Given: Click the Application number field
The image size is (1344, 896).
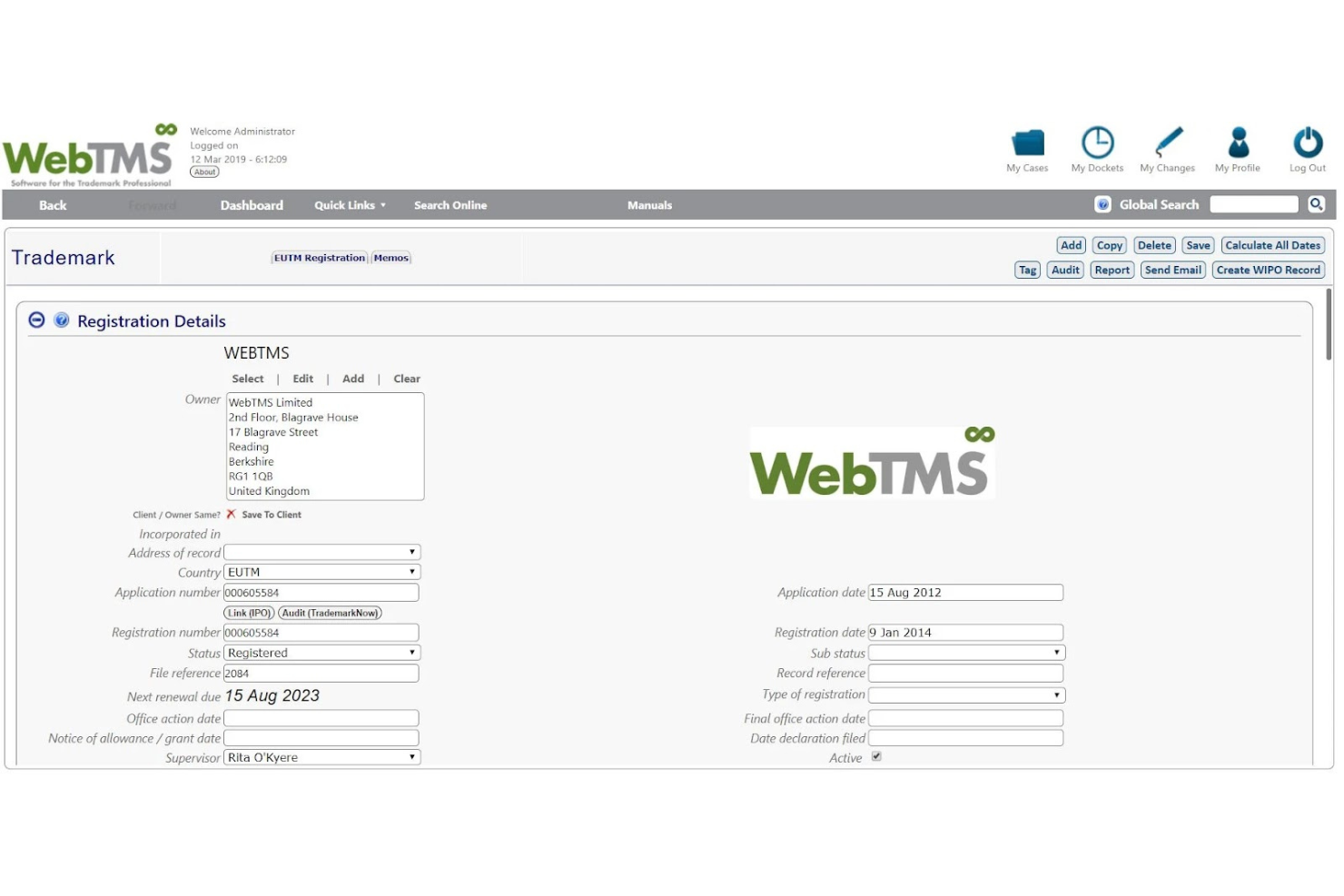Looking at the screenshot, I should (x=321, y=593).
